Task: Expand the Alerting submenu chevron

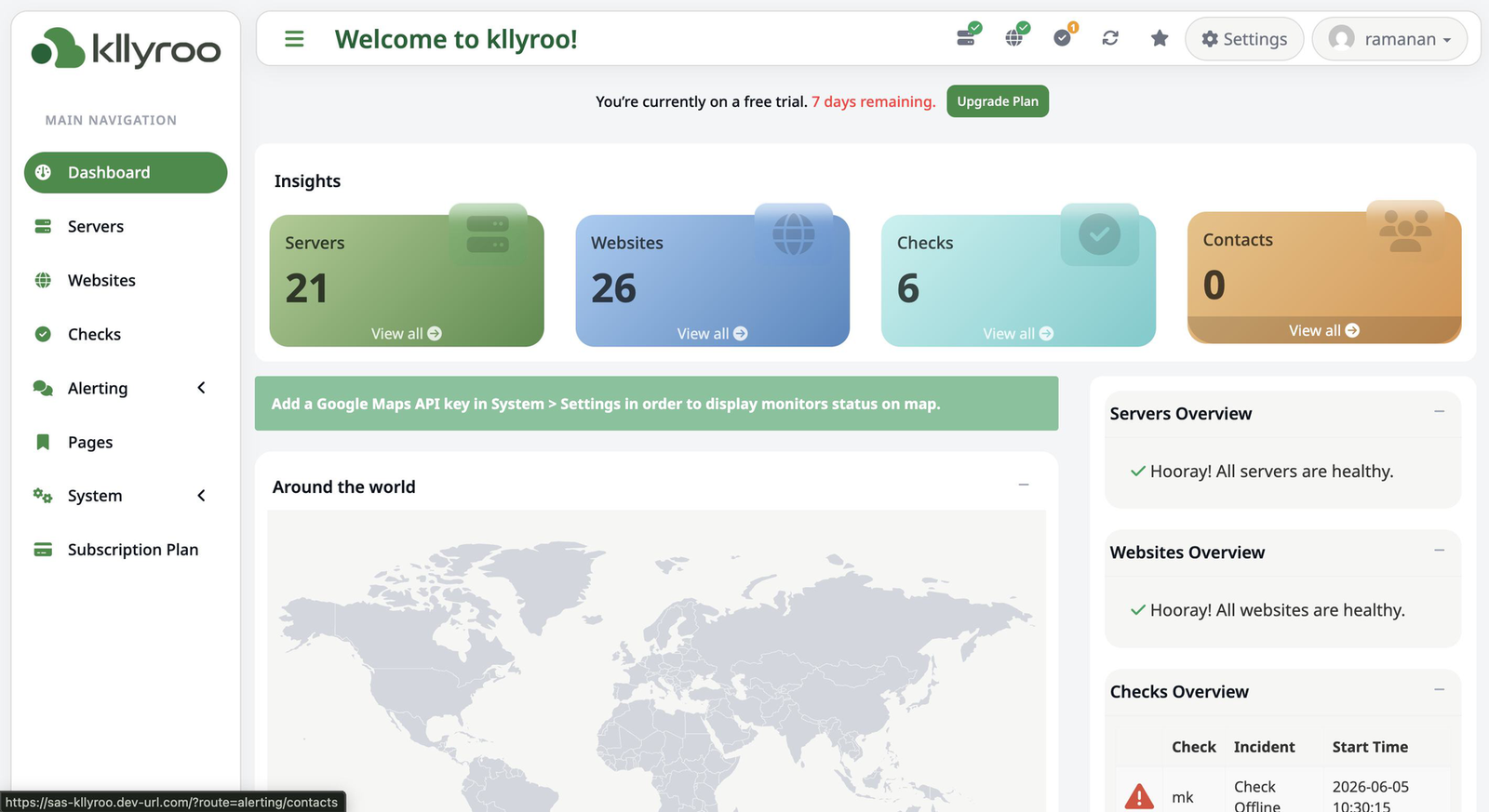Action: [201, 388]
